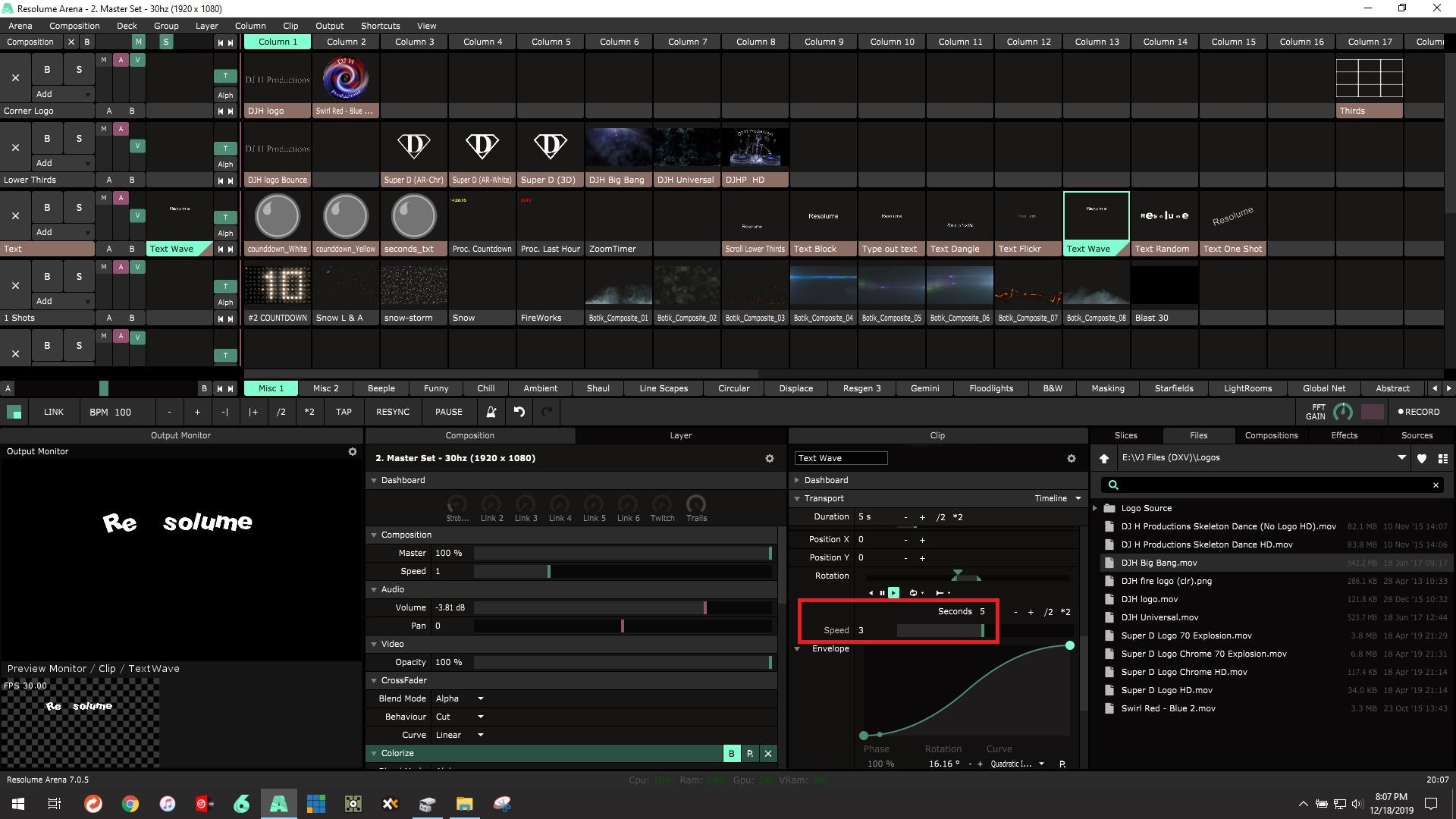
Task: Open Output Monitor settings gear
Action: [x=353, y=451]
